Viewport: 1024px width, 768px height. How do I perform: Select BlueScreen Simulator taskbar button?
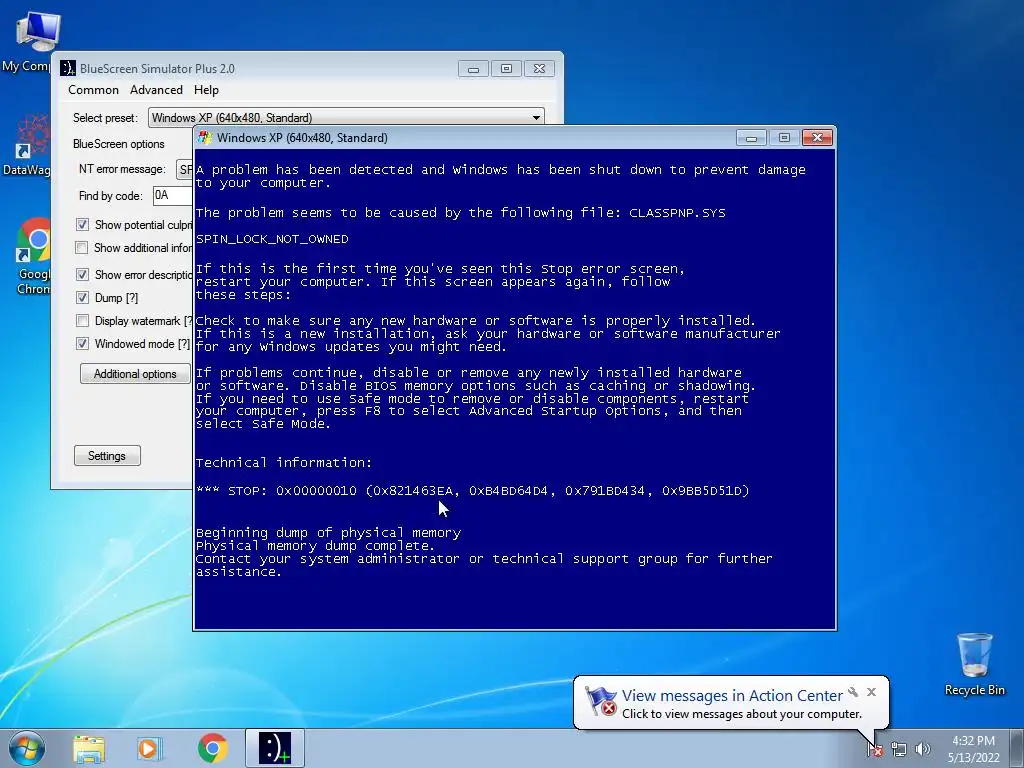tap(275, 748)
